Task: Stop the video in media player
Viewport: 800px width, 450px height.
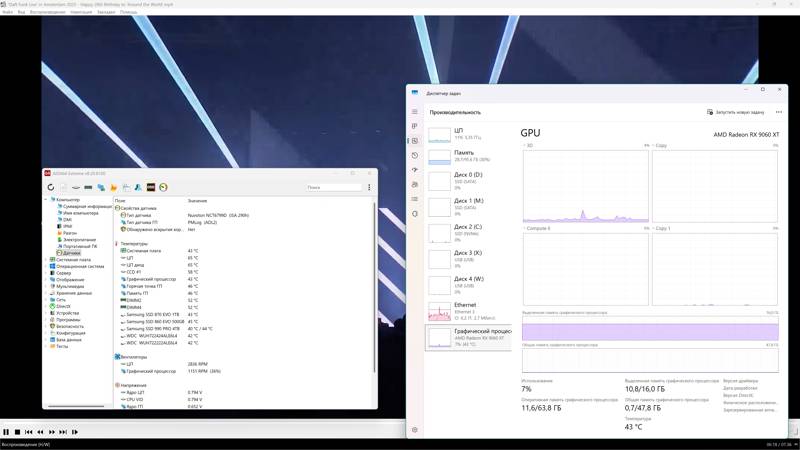Action: tap(17, 432)
